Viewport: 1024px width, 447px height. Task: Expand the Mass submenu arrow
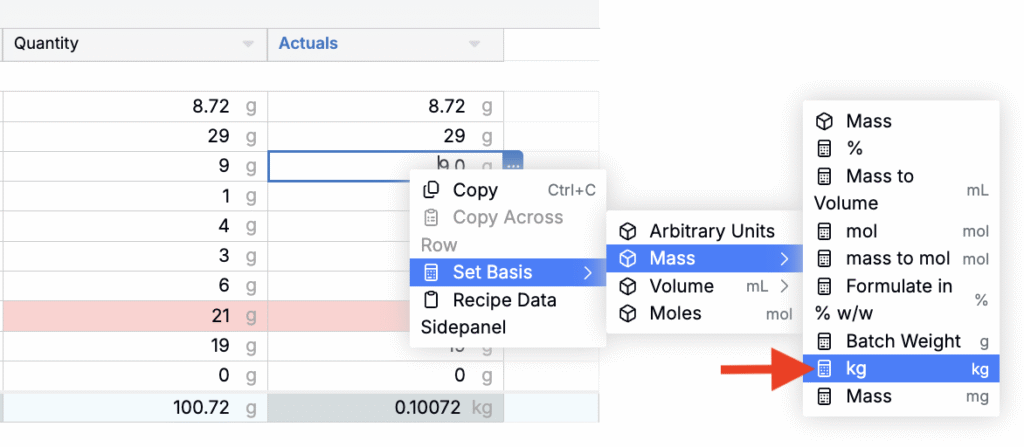[x=784, y=259]
